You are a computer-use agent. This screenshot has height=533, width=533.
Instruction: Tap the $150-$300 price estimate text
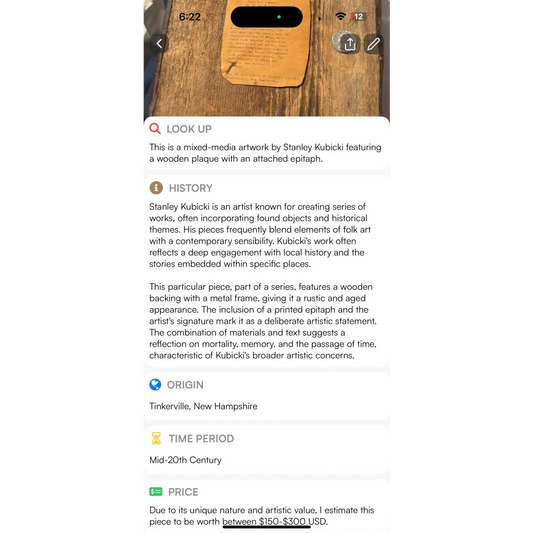(282, 521)
